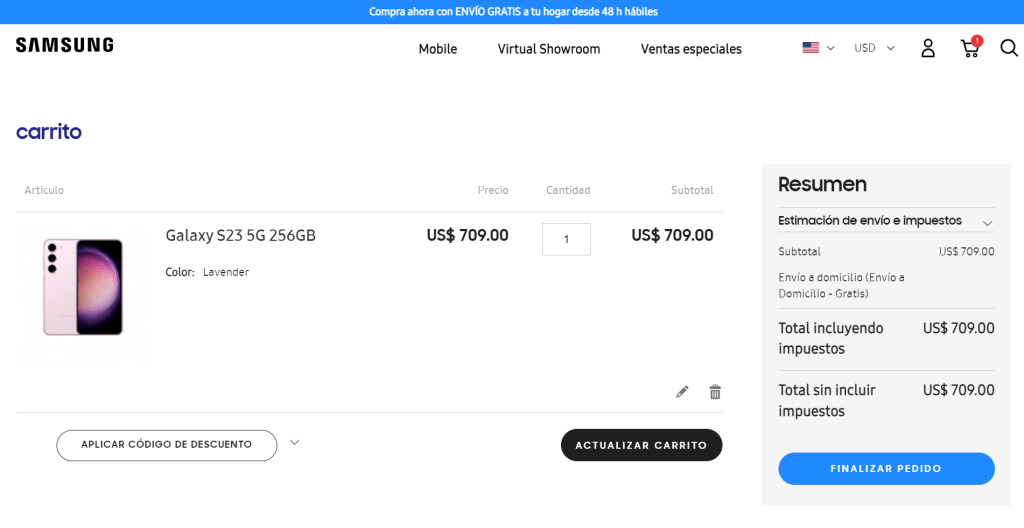Click the 'Cantidad' column header
The height and width of the screenshot is (528, 1024).
pyautogui.click(x=568, y=190)
